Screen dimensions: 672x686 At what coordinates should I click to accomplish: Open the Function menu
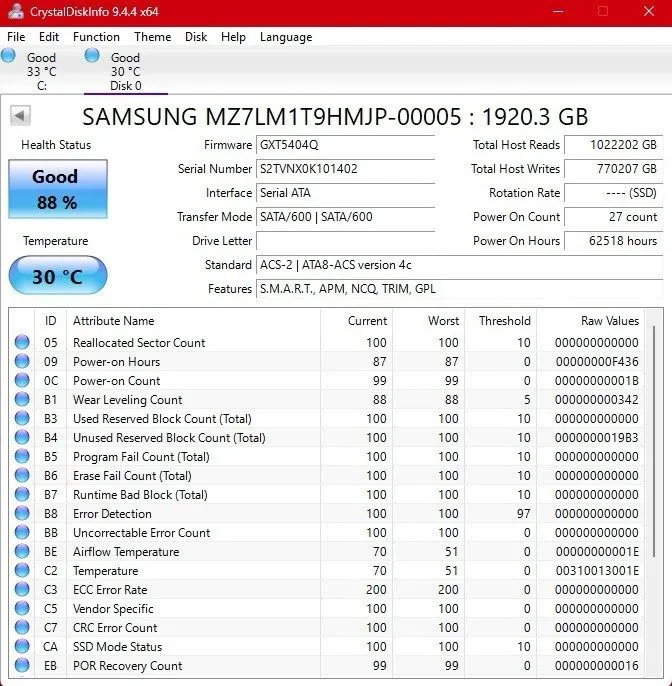[x=96, y=37]
